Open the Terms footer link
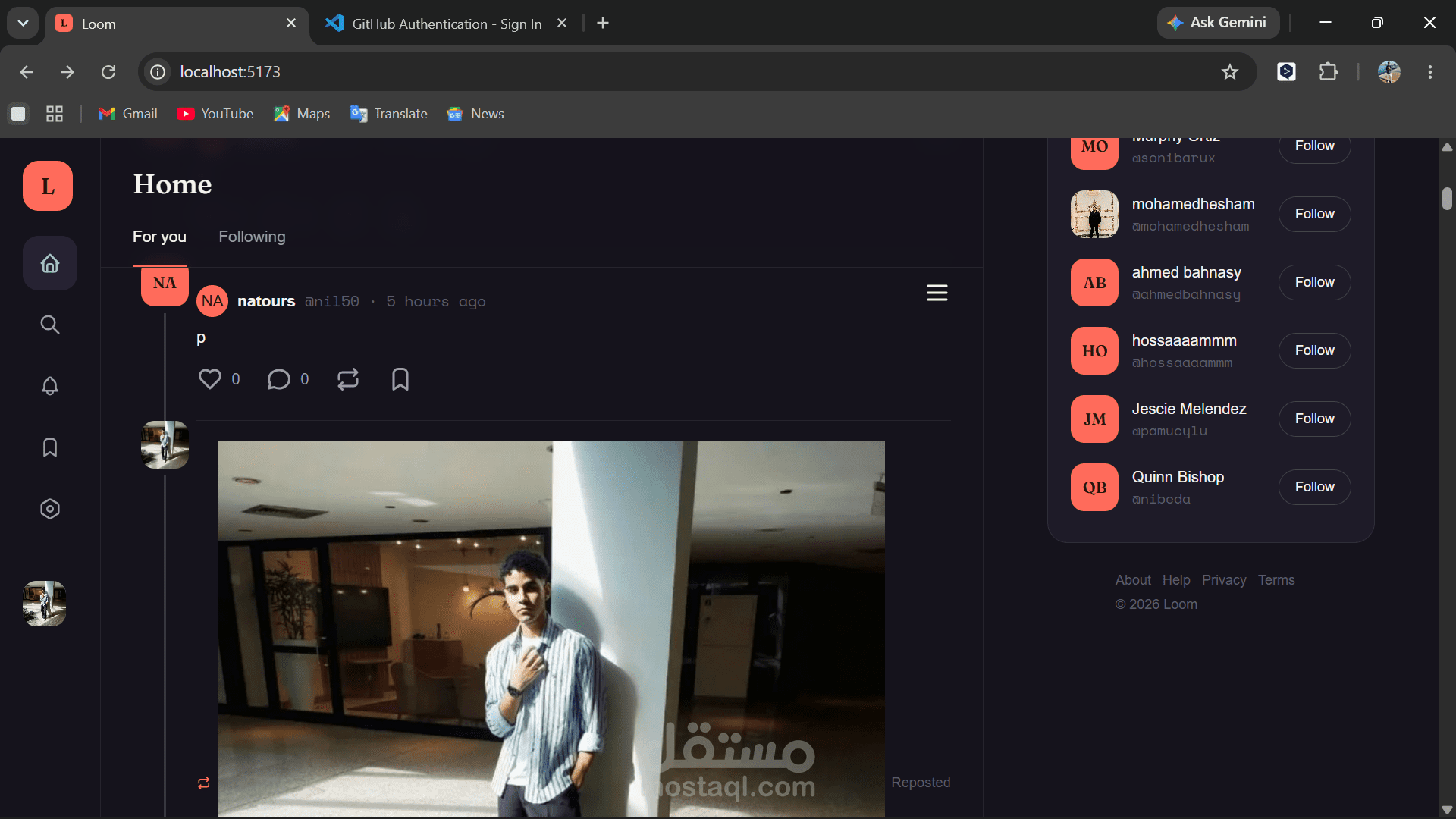This screenshot has height=819, width=1456. [1276, 580]
